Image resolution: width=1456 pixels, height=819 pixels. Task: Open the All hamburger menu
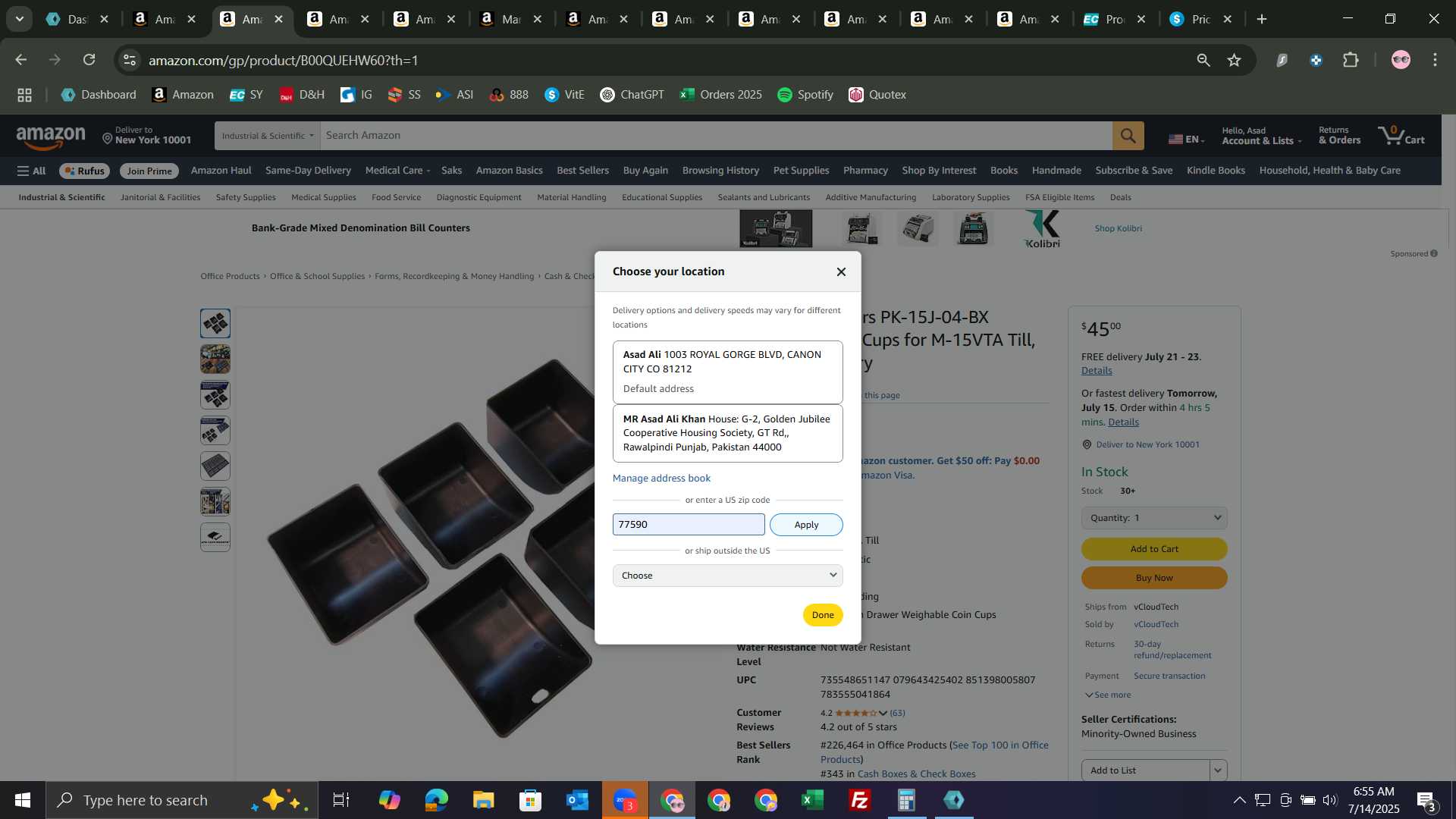(x=31, y=171)
